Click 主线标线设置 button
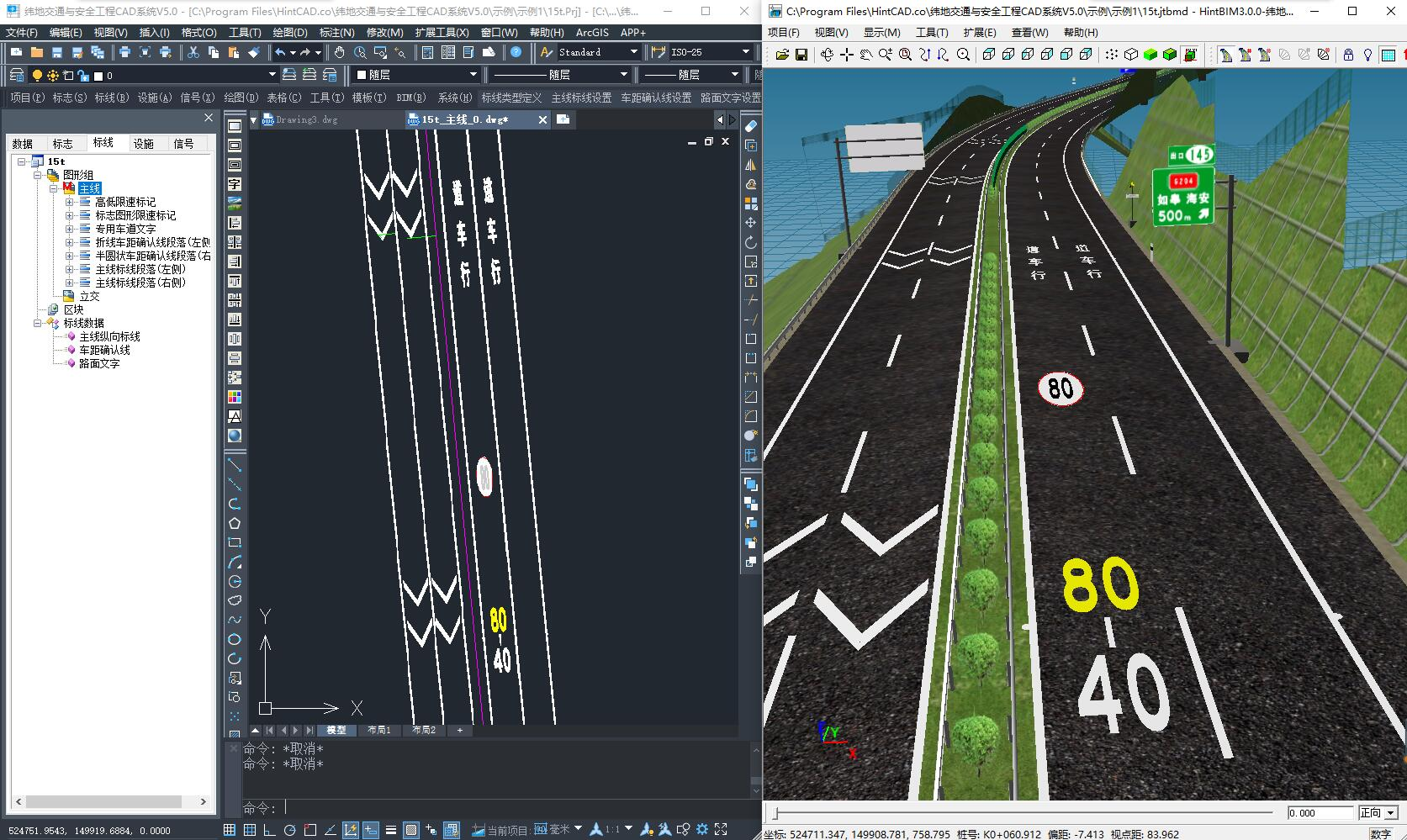This screenshot has width=1407, height=840. (581, 98)
